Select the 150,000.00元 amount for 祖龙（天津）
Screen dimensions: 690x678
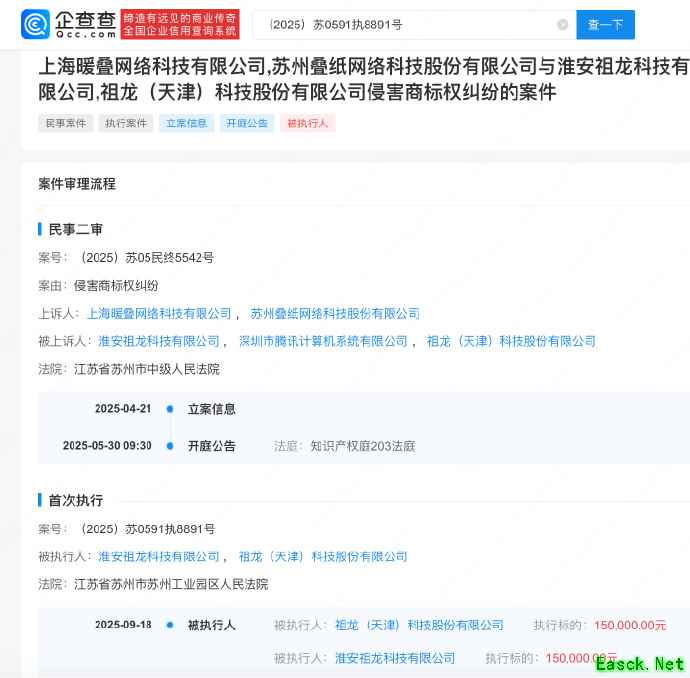[x=630, y=625]
